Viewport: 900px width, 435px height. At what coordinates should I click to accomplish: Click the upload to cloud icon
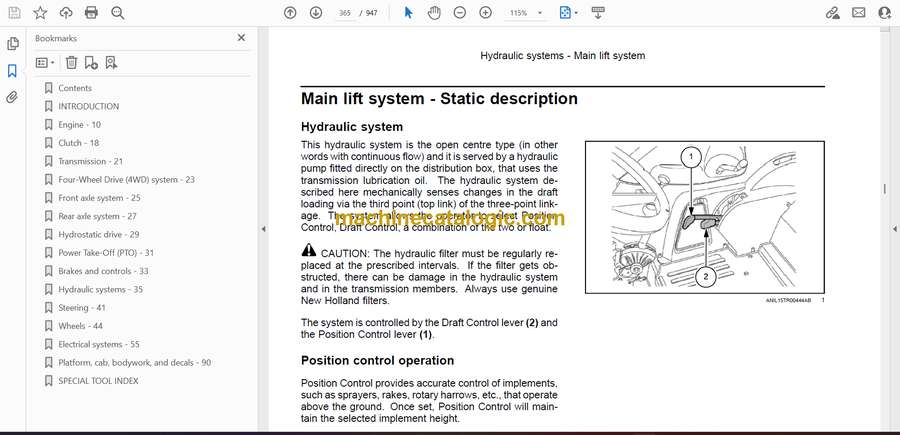66,13
